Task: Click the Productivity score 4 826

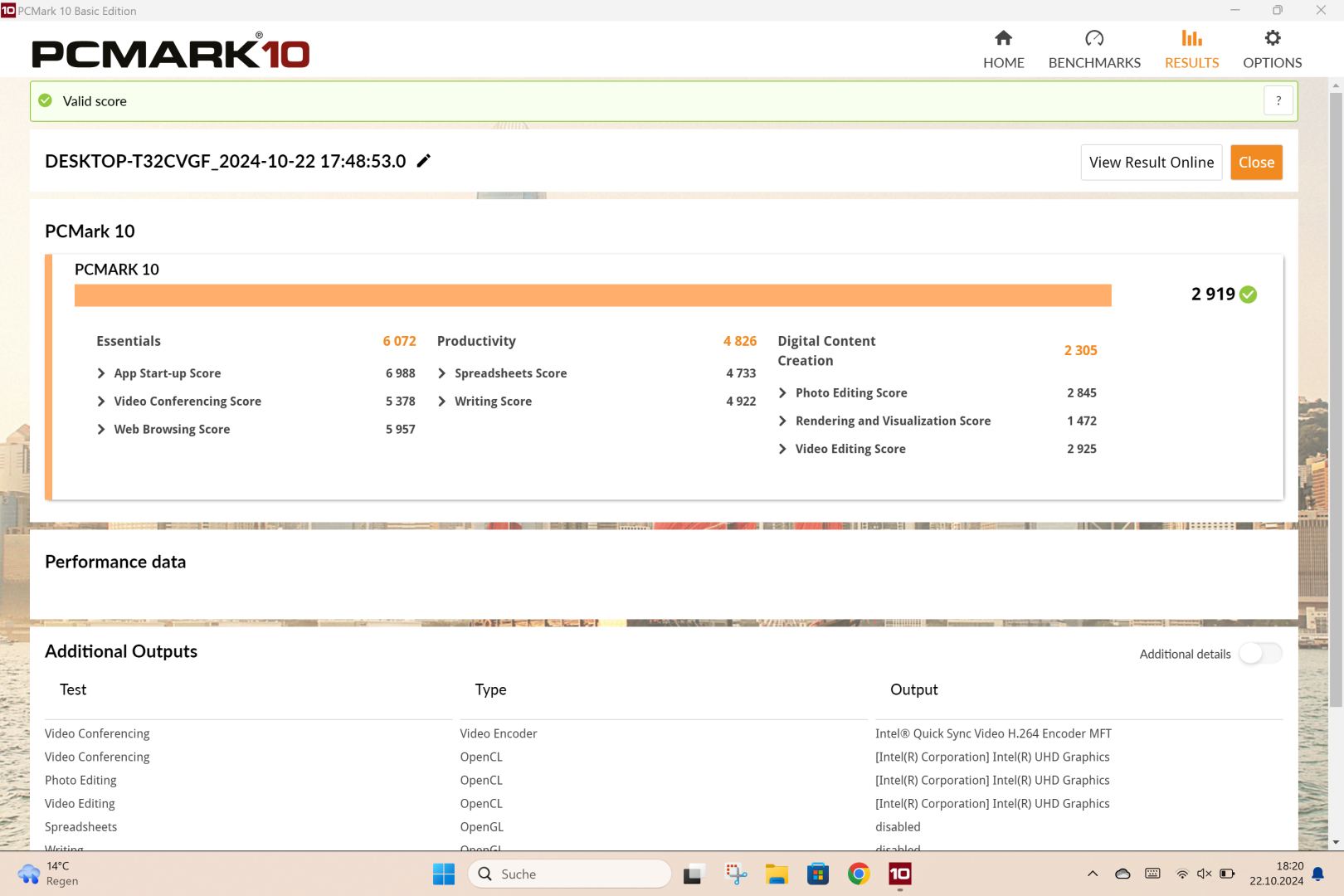Action: [739, 341]
